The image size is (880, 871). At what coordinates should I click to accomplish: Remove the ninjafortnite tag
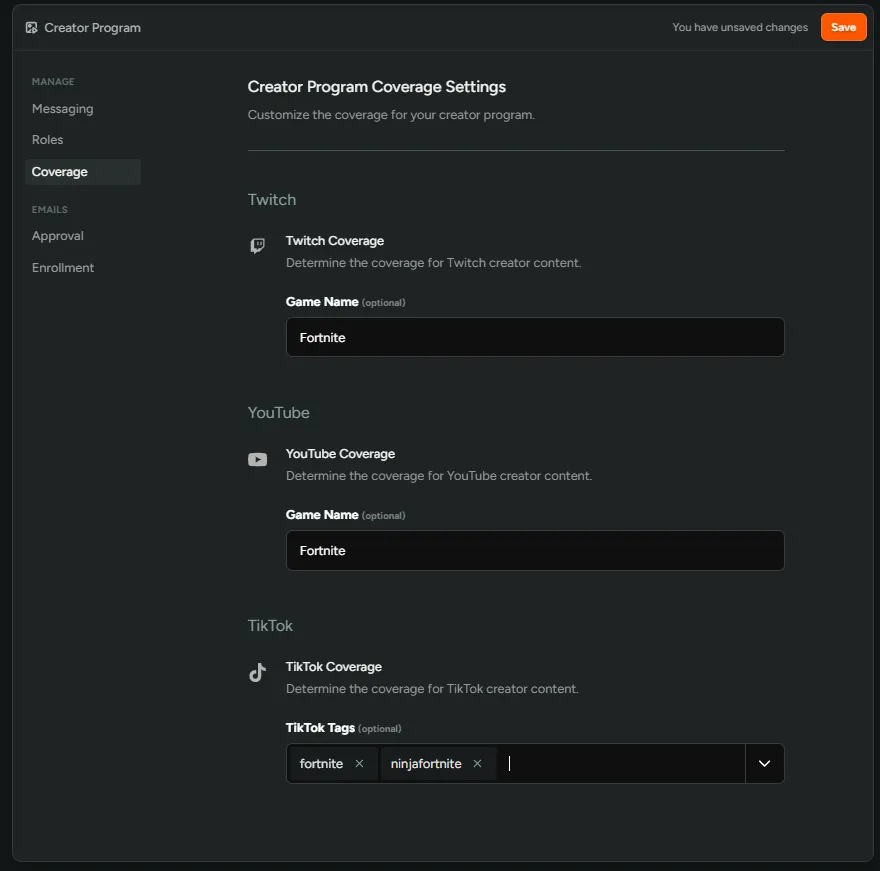point(478,764)
